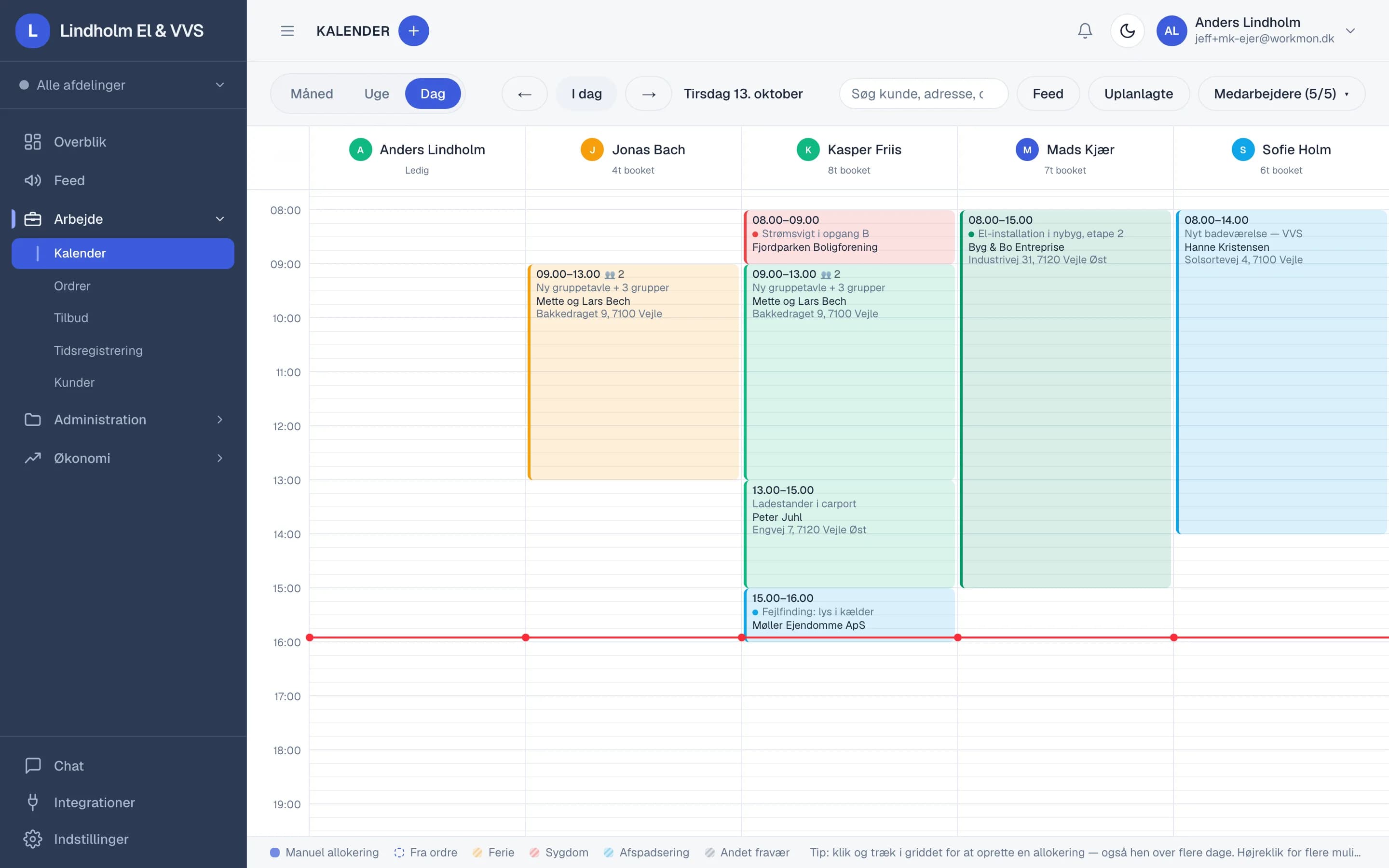Open the Alle afdelinger dropdown
Screen dimensions: 1389x868
123,85
